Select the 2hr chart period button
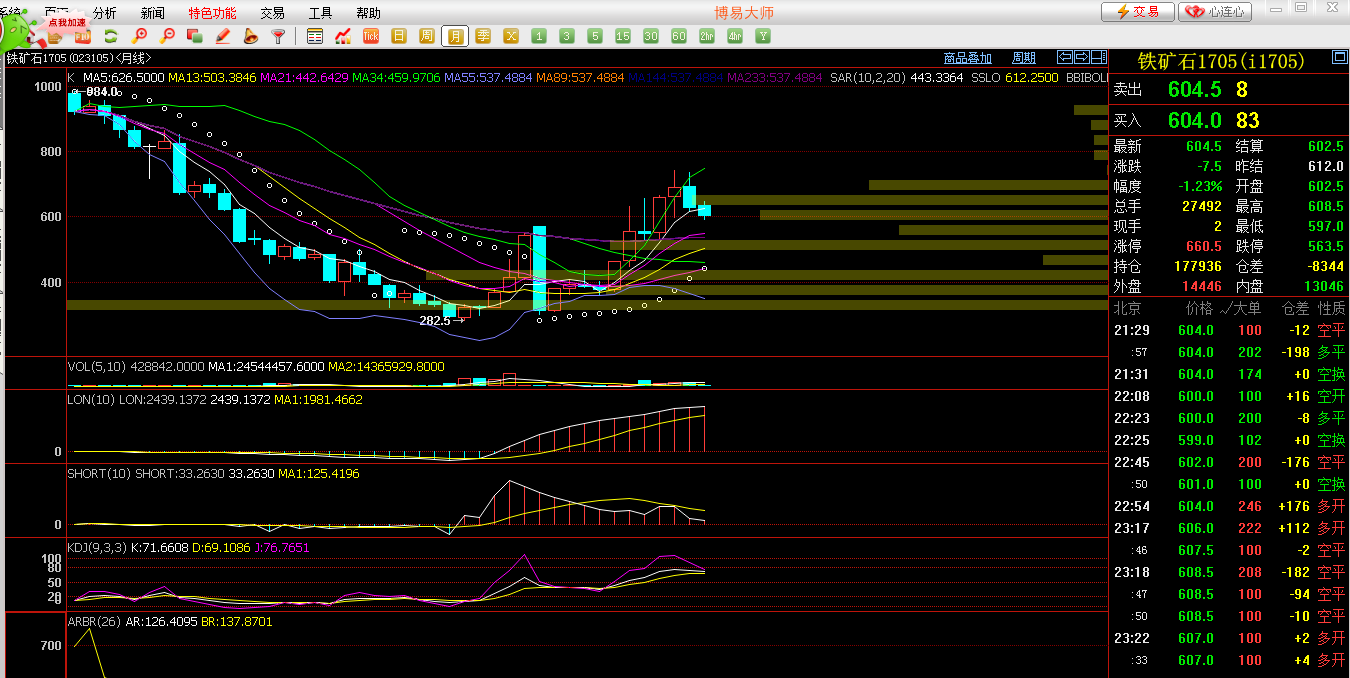 (707, 36)
